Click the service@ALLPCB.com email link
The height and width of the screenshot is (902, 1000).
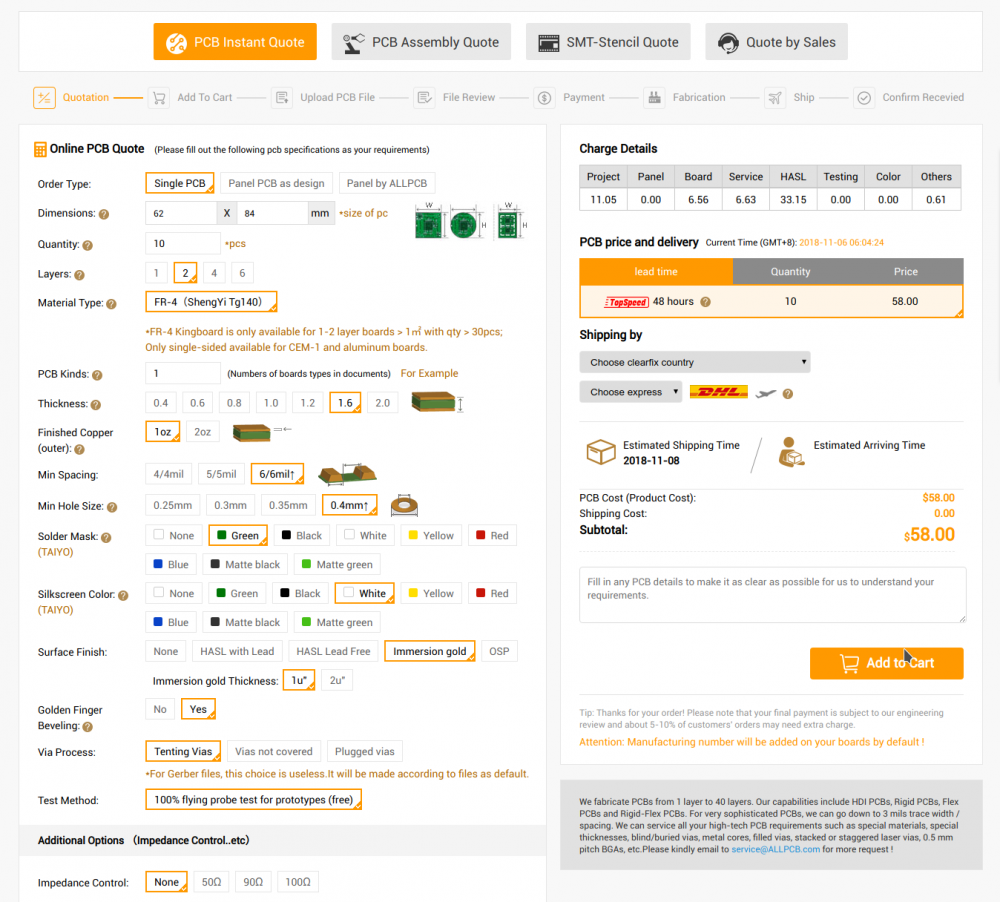776,849
